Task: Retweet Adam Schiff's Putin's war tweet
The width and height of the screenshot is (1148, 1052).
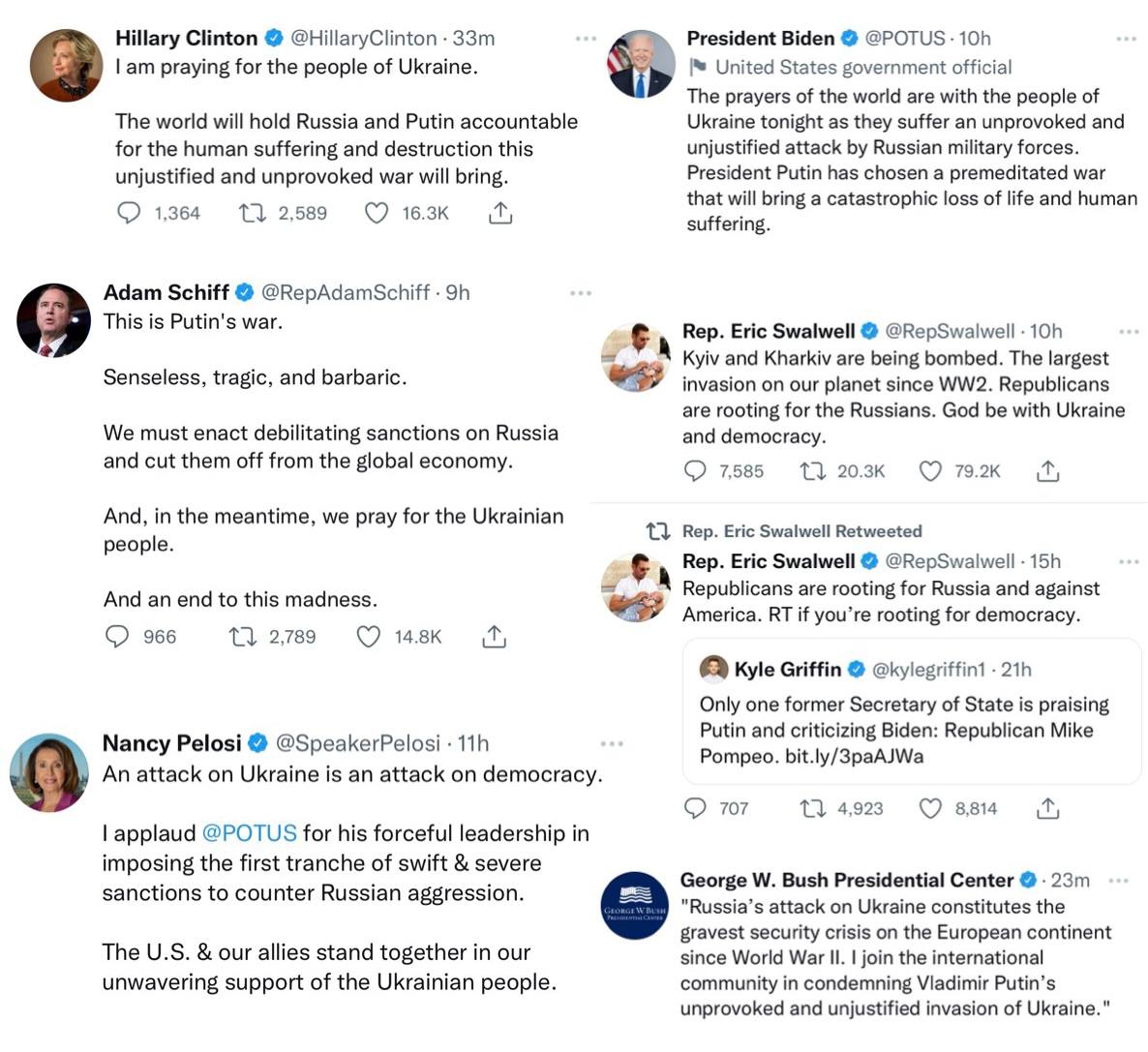Action: [242, 637]
